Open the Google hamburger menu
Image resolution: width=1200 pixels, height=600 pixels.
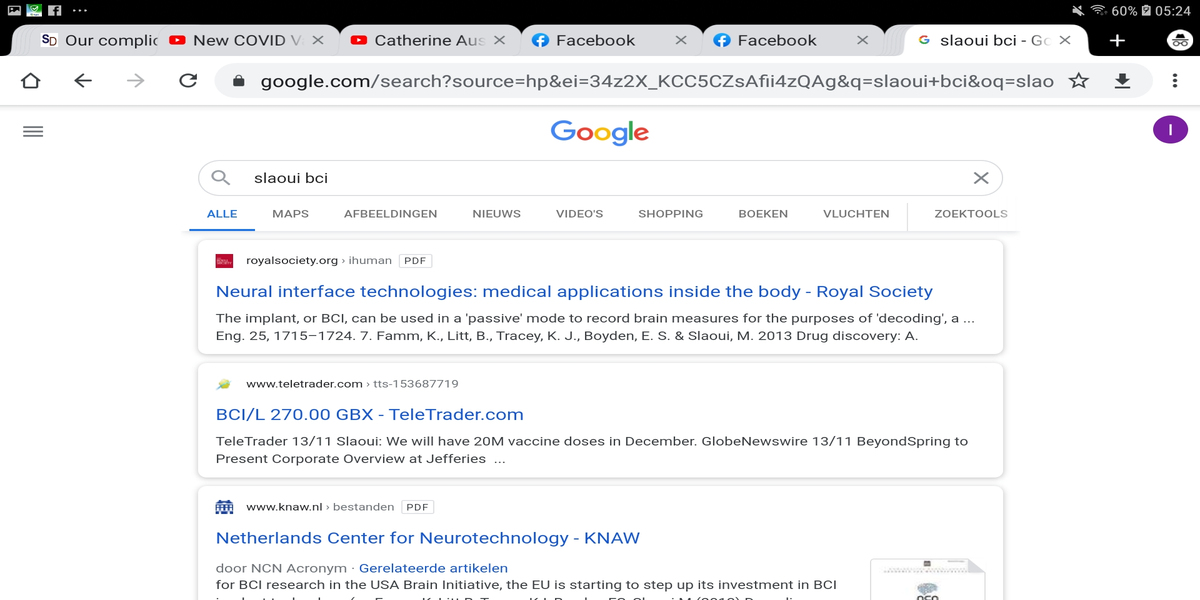coord(33,131)
